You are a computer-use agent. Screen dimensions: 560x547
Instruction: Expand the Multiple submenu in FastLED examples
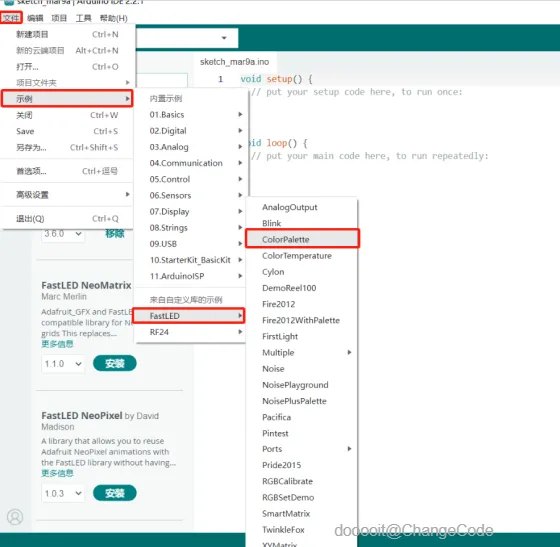[306, 352]
